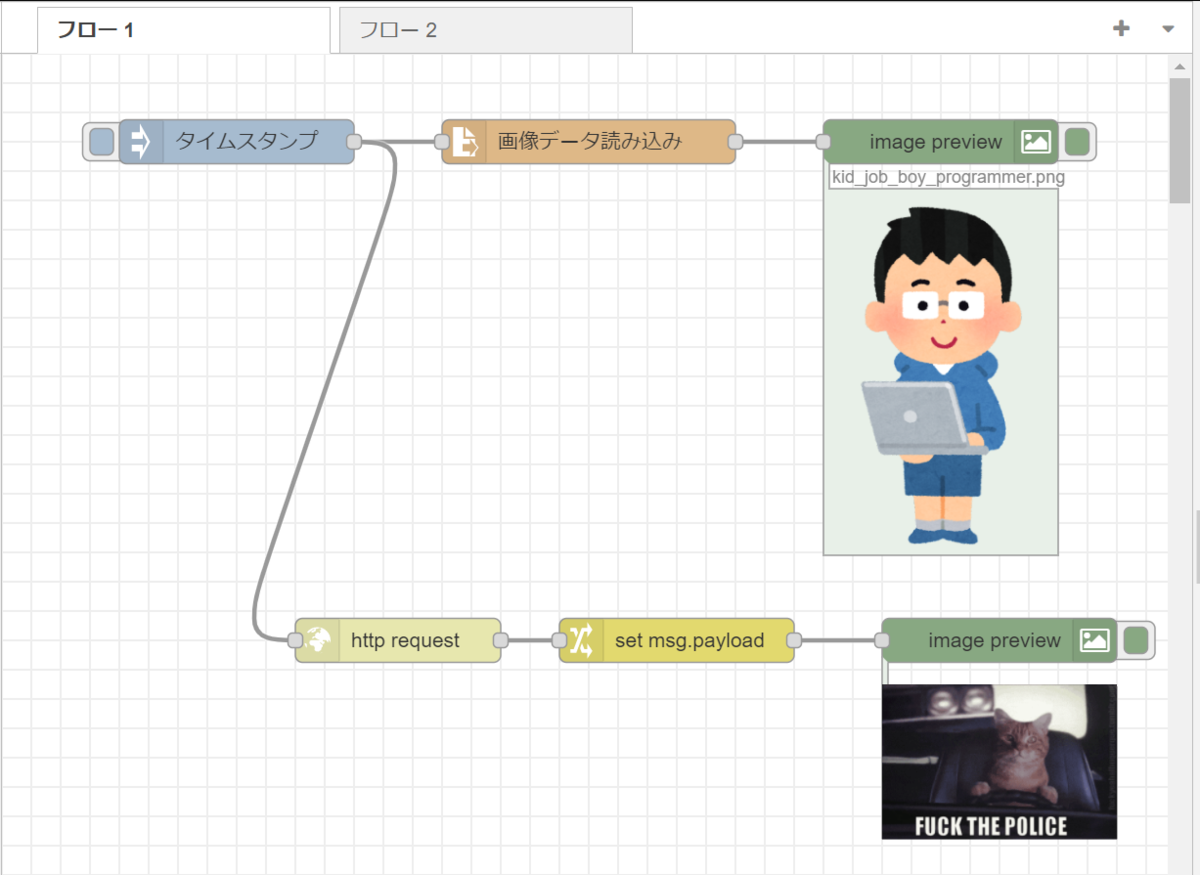The image size is (1200, 875).
Task: Toggle the lower image preview node's green button
Action: [1135, 640]
